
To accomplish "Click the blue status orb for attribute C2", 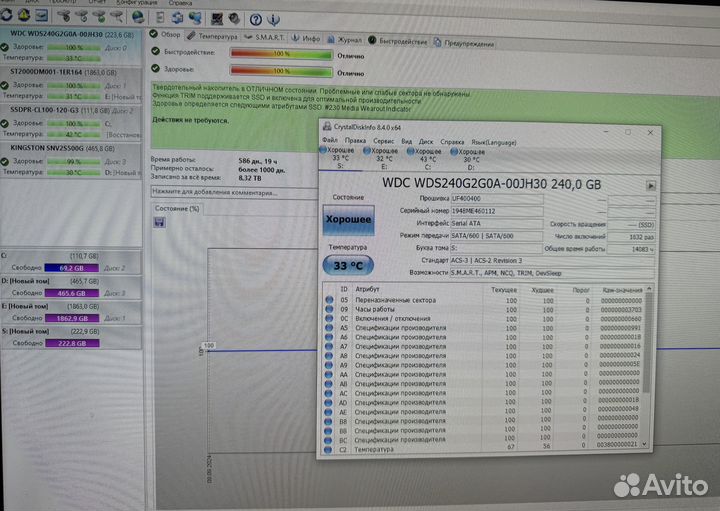I will click(x=327, y=449).
